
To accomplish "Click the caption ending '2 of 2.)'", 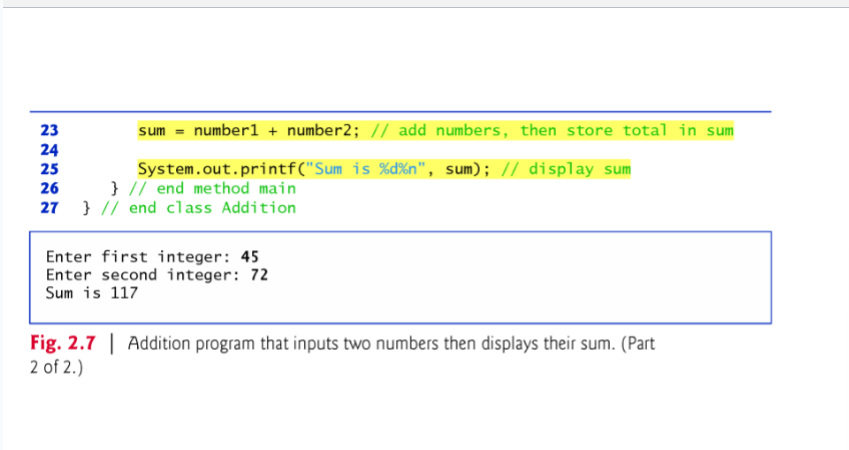I will pyautogui.click(x=56, y=368).
